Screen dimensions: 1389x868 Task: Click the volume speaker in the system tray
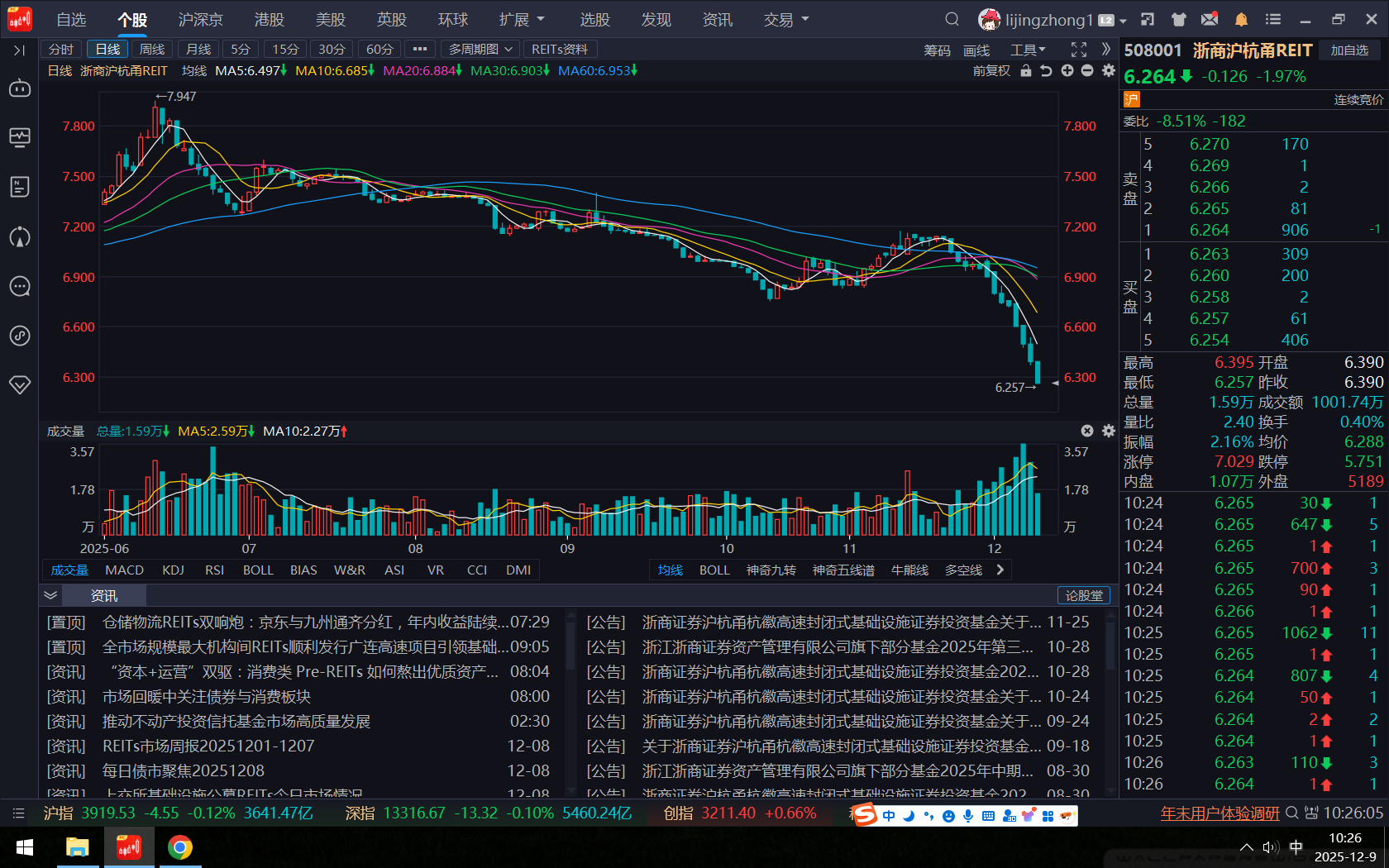pyautogui.click(x=1271, y=847)
